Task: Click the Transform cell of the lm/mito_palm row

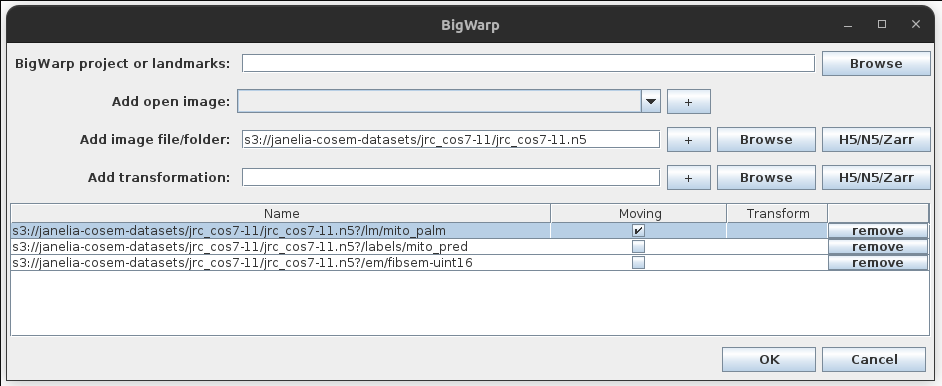Action: [x=777, y=231]
